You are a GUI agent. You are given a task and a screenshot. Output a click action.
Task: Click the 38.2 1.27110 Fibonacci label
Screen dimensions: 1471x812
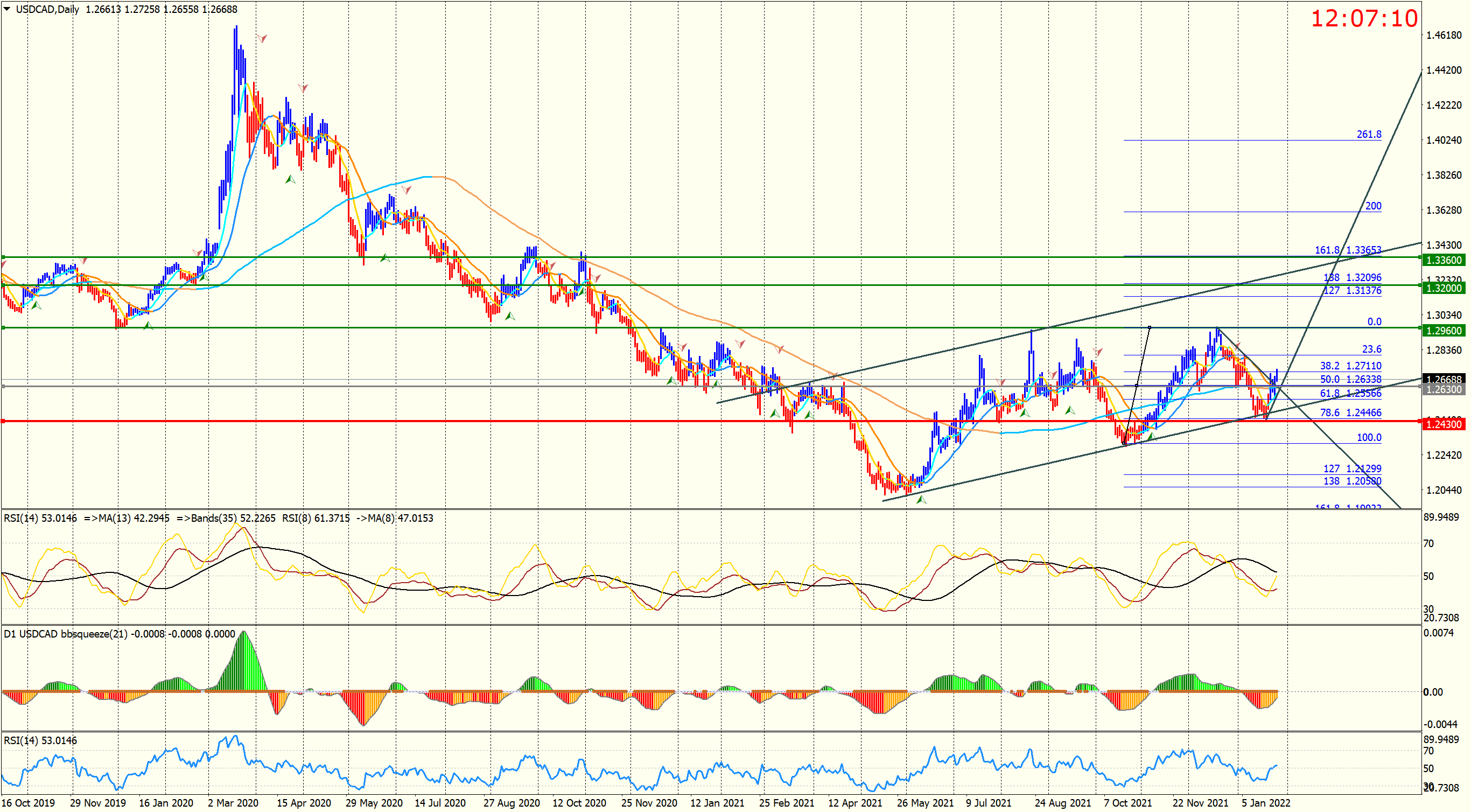(x=1350, y=366)
